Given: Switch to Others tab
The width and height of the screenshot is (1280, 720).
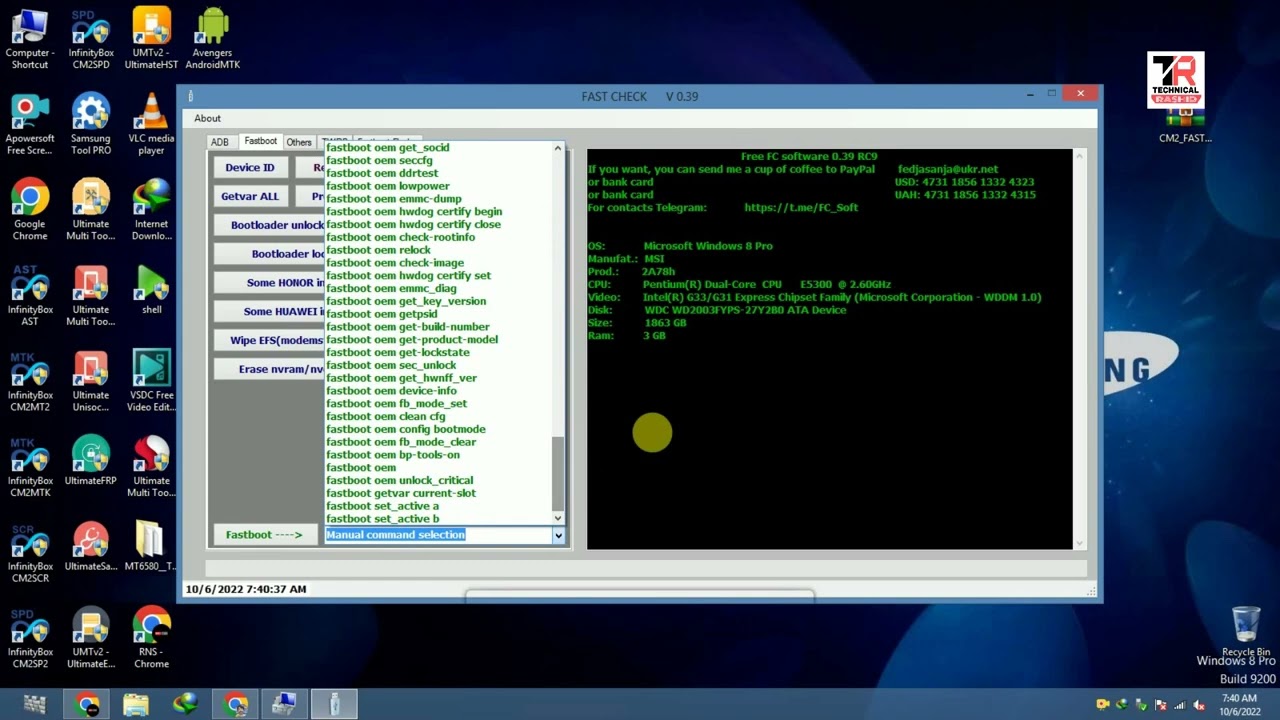Looking at the screenshot, I should [x=299, y=142].
